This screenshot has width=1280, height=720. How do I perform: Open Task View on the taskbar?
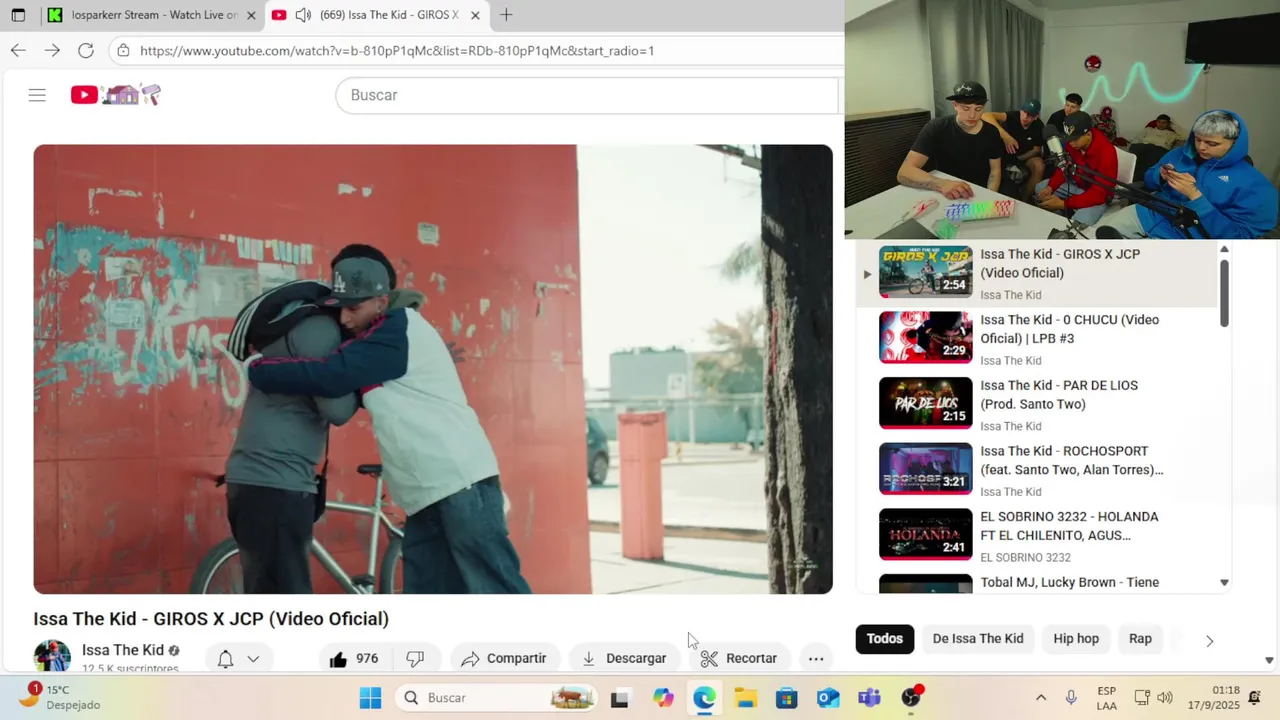pos(620,698)
